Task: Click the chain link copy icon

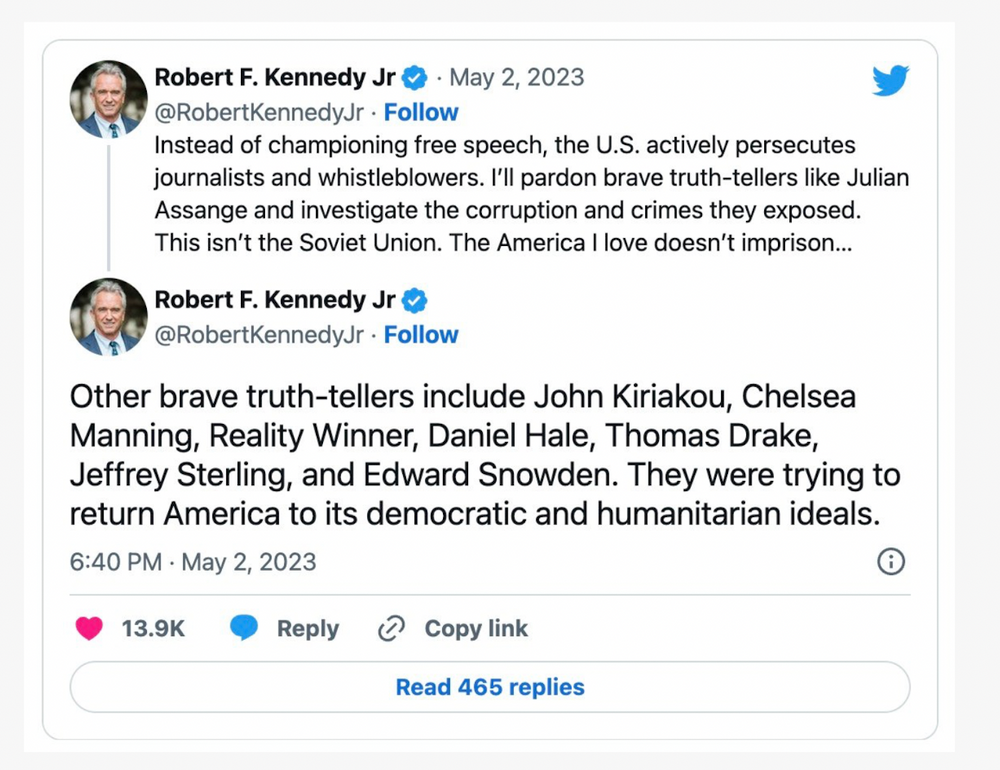Action: [391, 628]
